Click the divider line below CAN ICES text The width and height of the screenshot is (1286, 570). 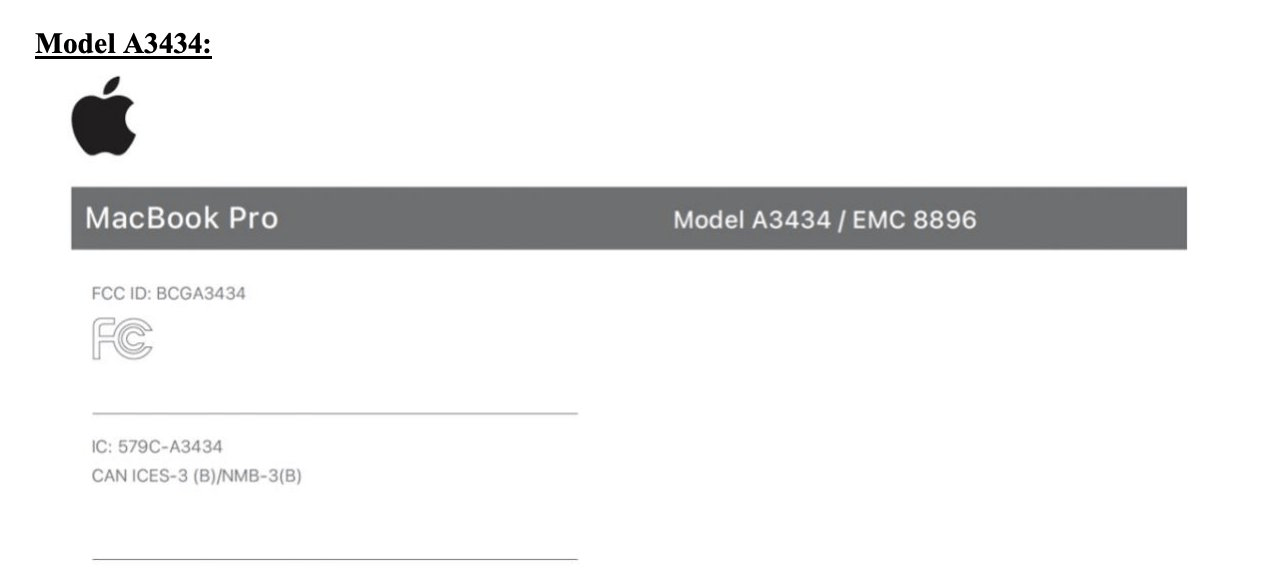334,558
